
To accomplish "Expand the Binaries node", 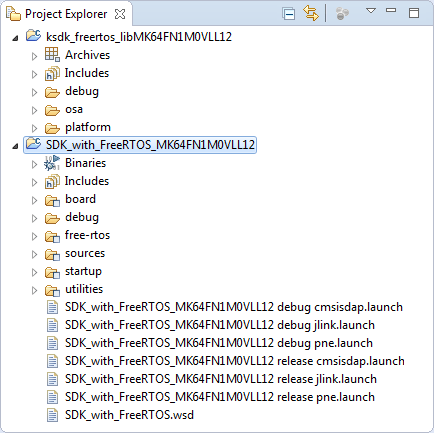I will click(x=34, y=164).
